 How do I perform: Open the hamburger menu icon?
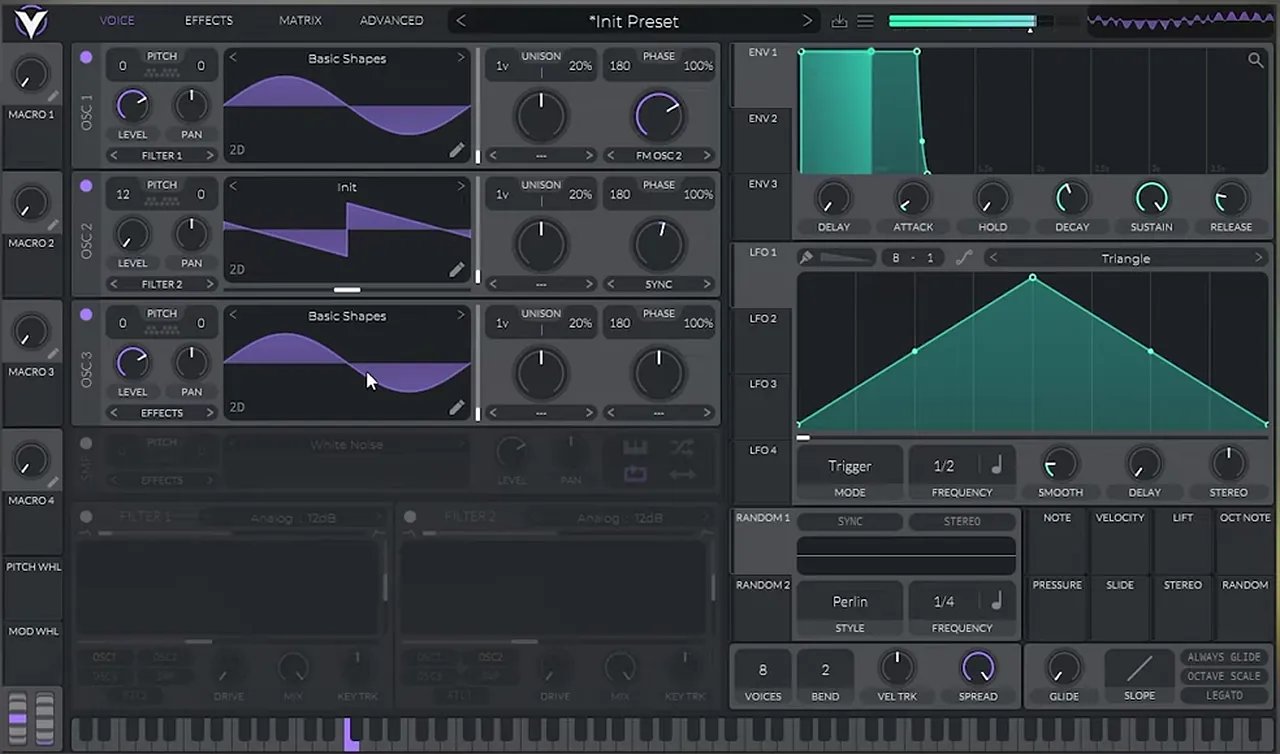[x=866, y=21]
